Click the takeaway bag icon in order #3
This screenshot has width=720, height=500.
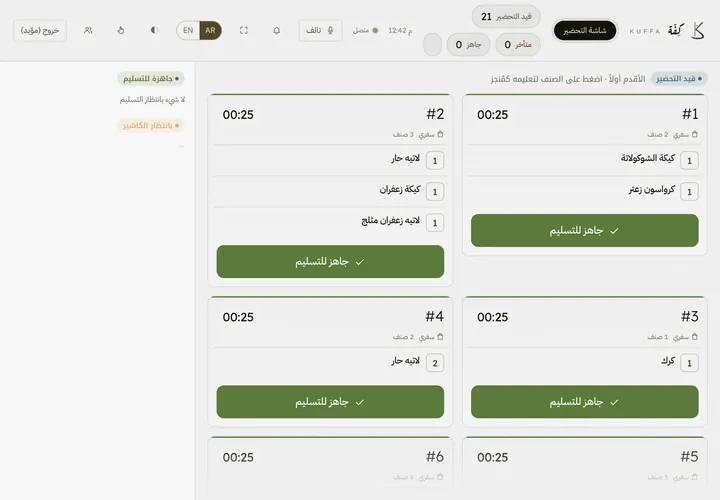[x=695, y=337]
